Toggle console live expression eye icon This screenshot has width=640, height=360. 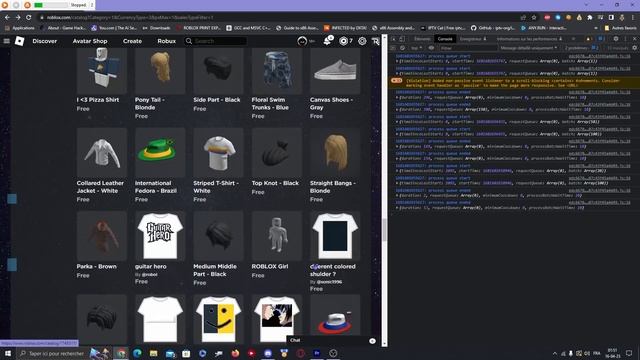pos(431,48)
